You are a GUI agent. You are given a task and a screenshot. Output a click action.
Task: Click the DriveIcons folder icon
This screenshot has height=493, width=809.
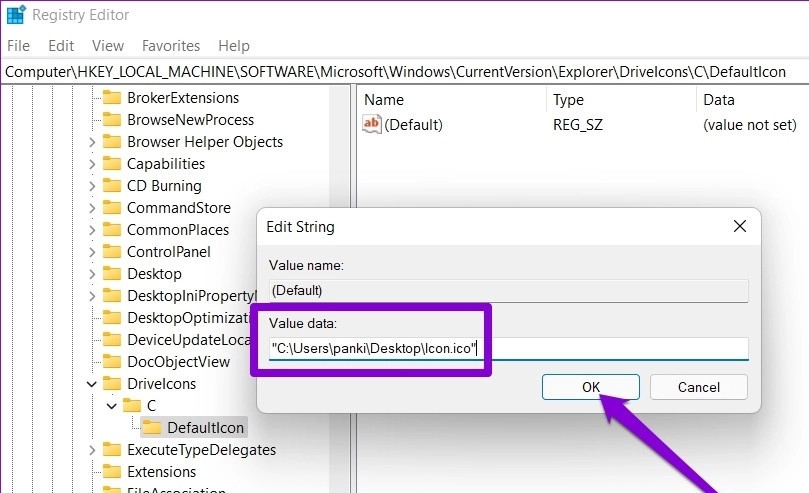click(112, 384)
